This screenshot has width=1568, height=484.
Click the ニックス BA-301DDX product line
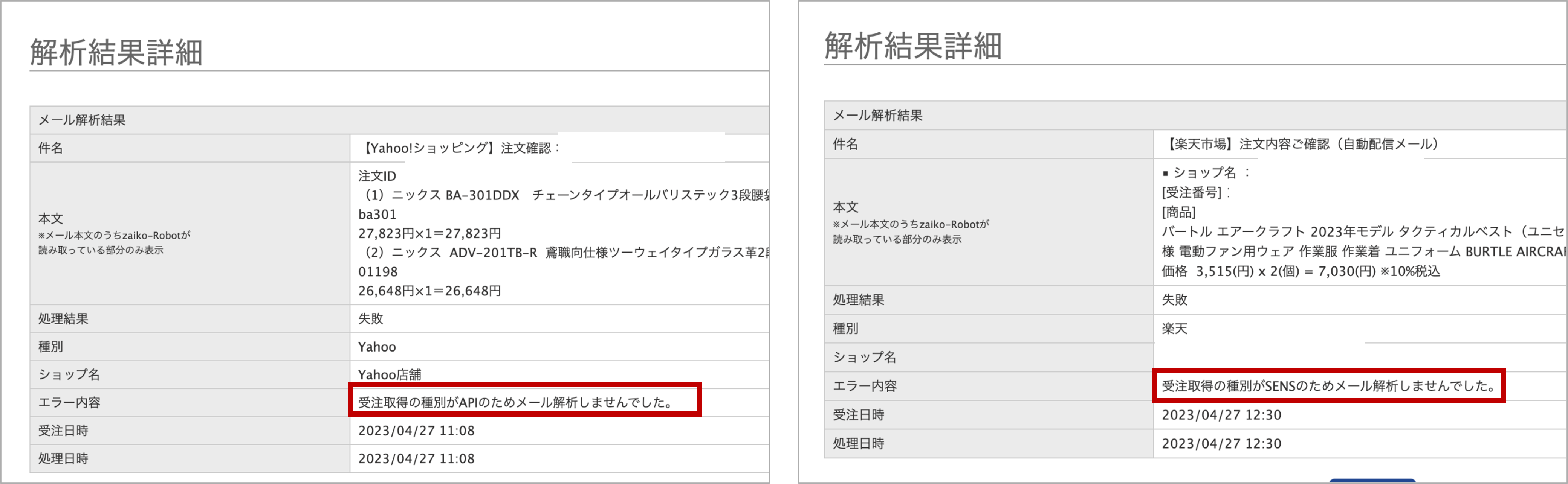[x=563, y=195]
